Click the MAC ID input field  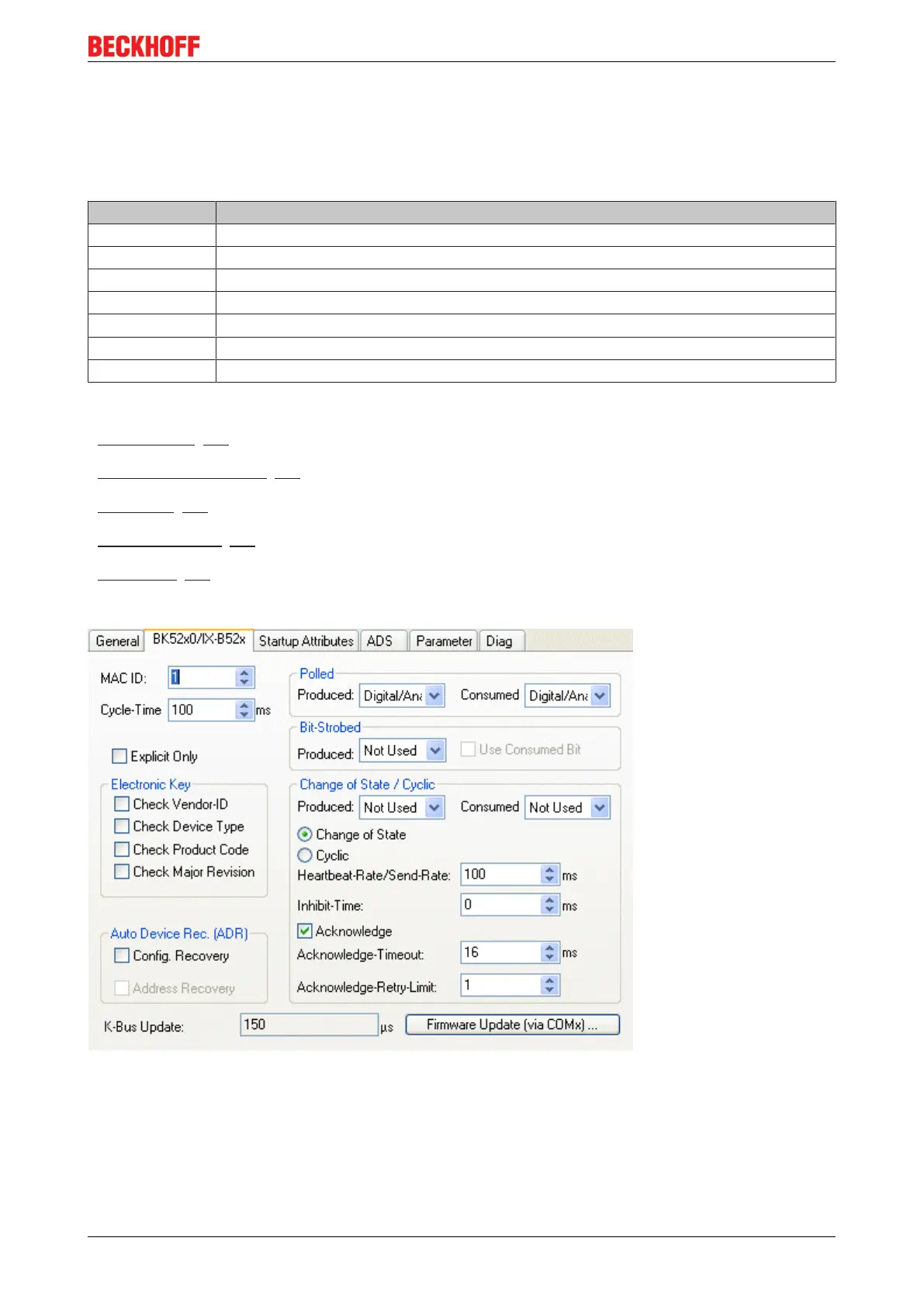click(202, 678)
